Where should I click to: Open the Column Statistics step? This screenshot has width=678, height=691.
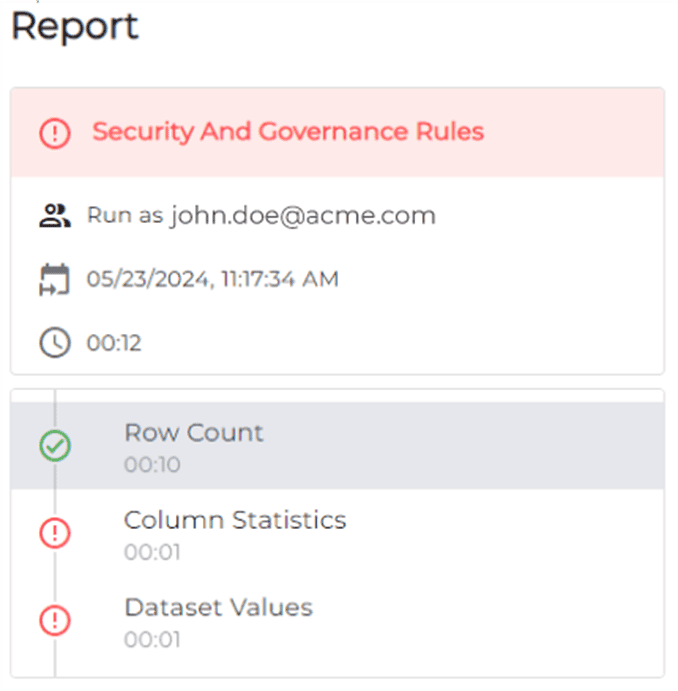tap(235, 520)
